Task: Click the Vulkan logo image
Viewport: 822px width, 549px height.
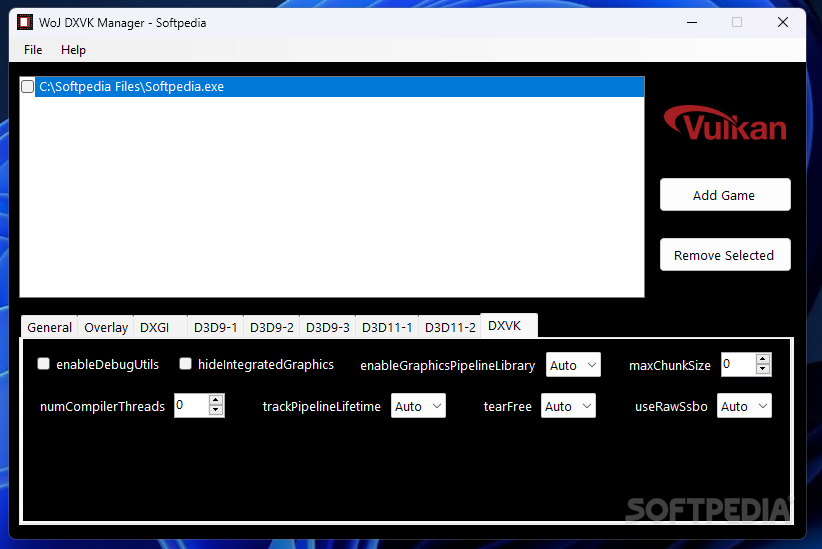Action: [x=726, y=123]
